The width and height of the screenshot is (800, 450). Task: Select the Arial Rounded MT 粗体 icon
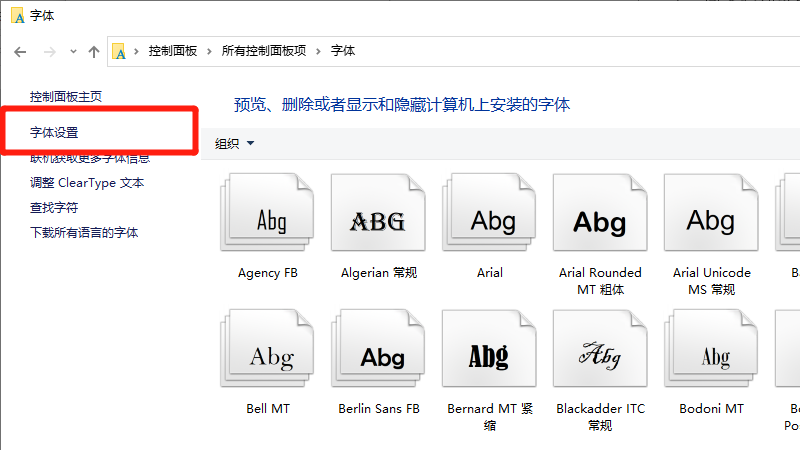(600, 212)
